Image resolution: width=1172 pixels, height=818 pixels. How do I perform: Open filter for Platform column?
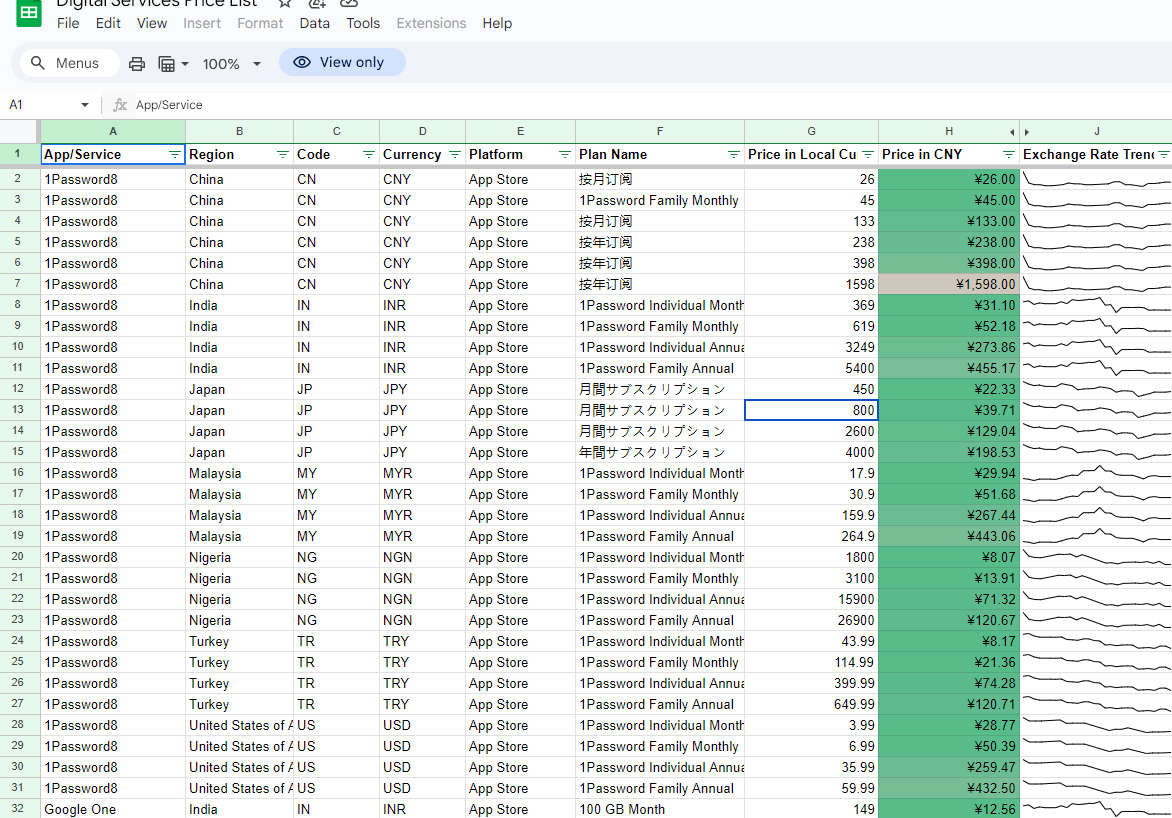click(564, 154)
